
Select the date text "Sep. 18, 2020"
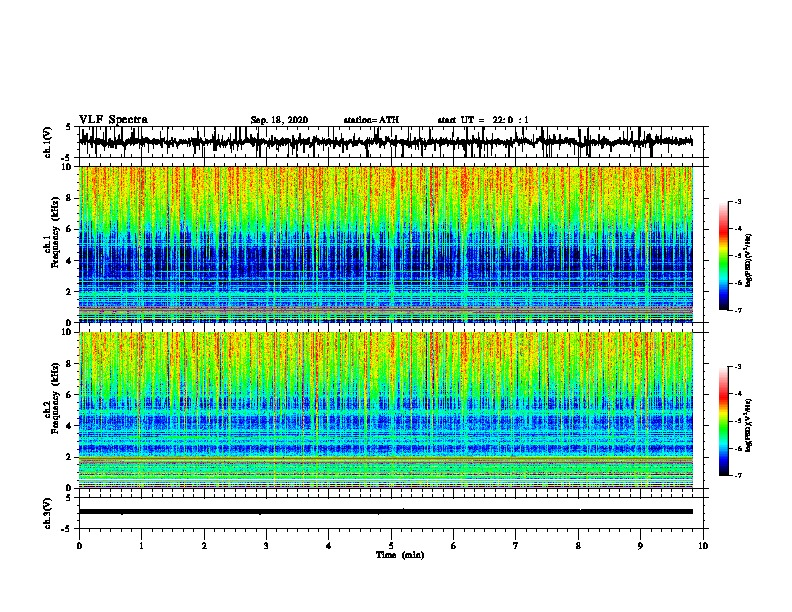pos(279,120)
